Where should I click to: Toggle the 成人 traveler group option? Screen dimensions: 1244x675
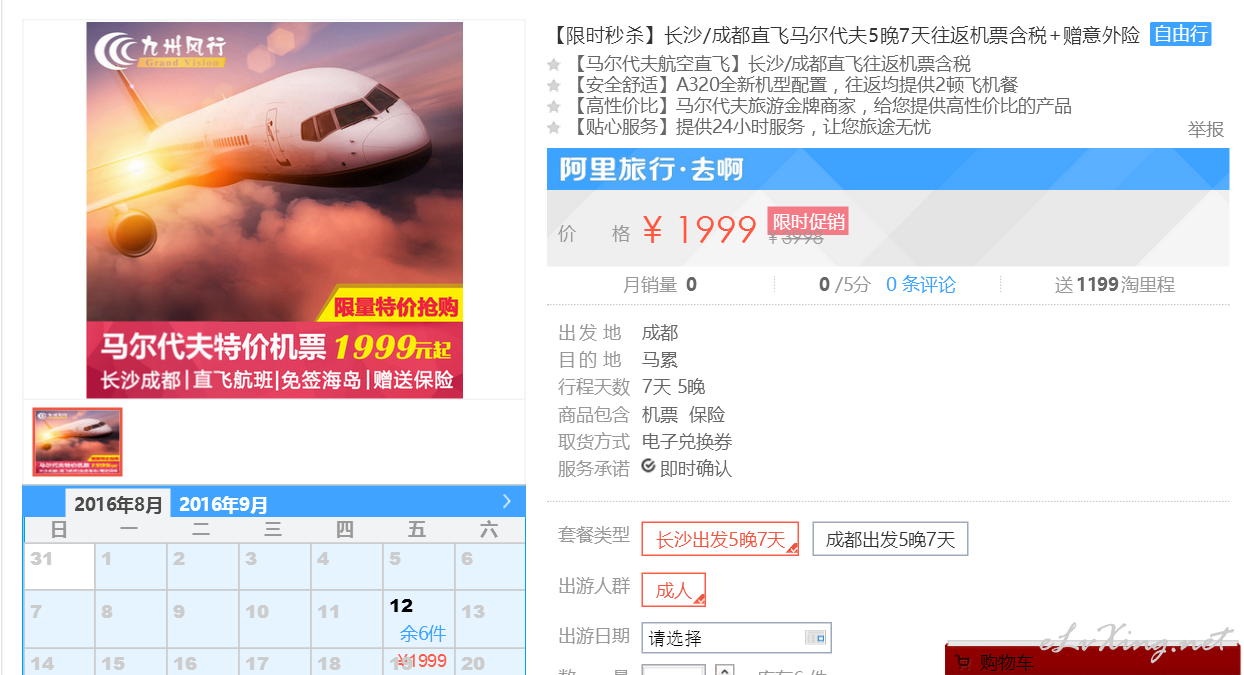tap(674, 590)
